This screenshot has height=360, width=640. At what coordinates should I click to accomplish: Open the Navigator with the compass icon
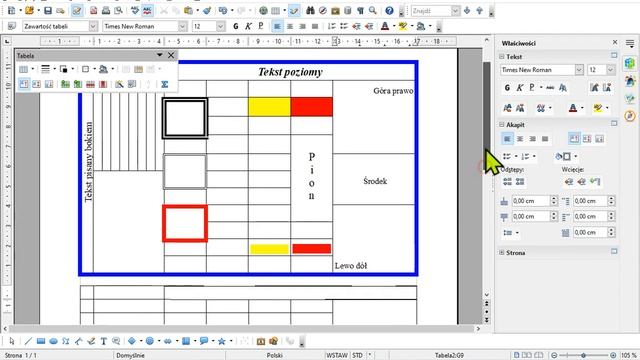click(323, 11)
